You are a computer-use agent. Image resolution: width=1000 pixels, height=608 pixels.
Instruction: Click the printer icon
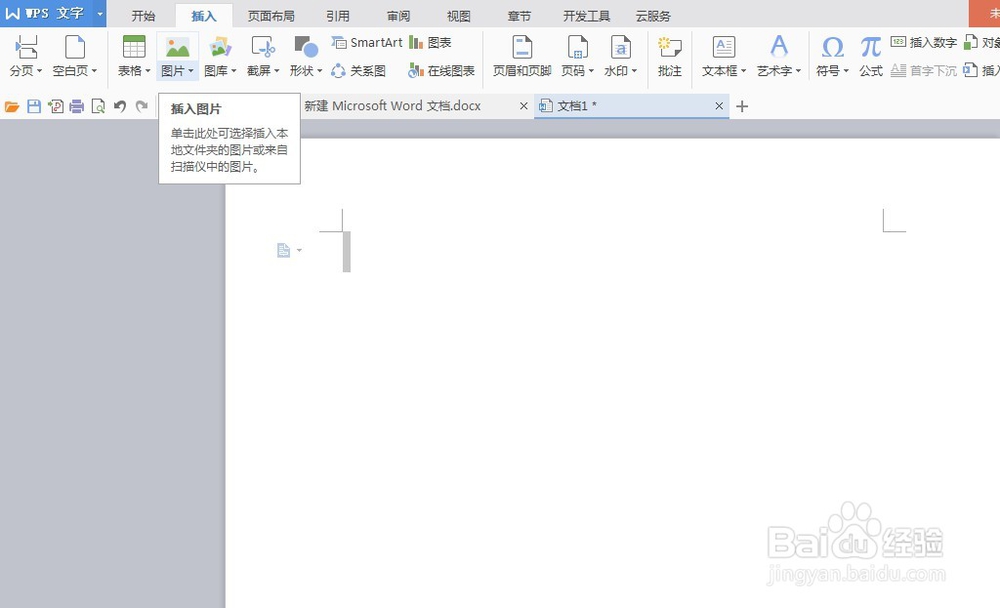point(77,107)
